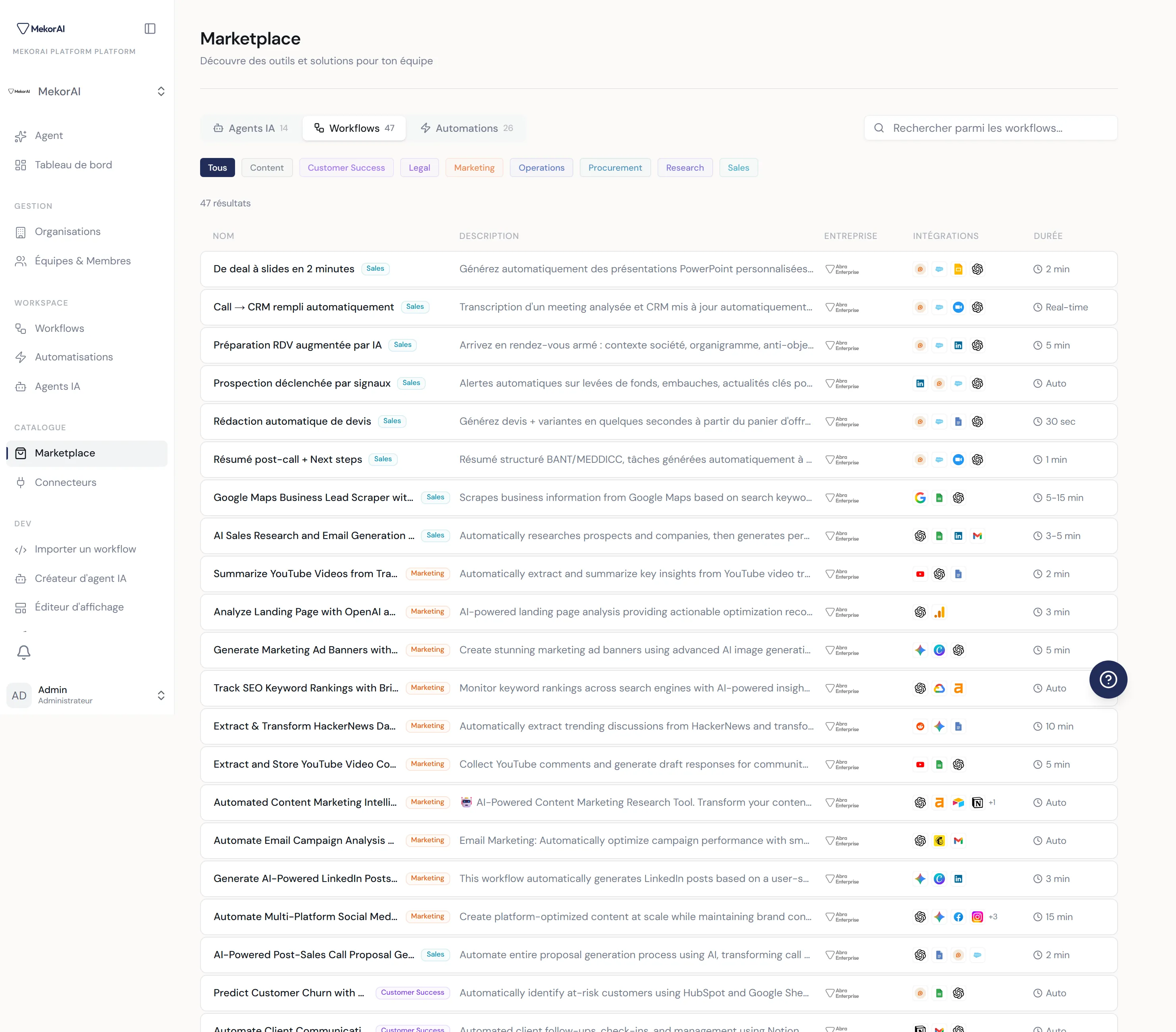Screen dimensions: 1176x1032
Task: Open Résumé post-call + Next steps workflow
Action: click(x=659, y=460)
